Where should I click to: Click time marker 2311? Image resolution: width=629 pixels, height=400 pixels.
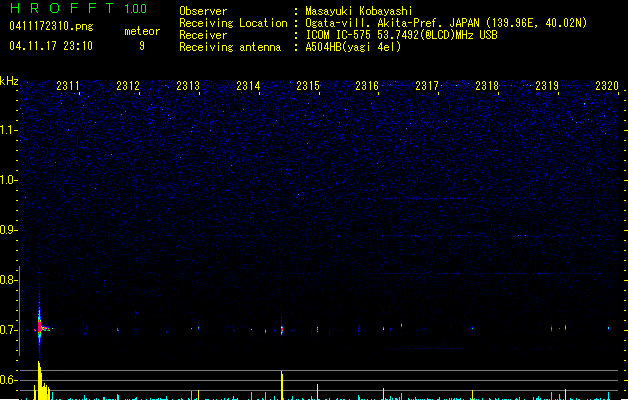tap(68, 86)
